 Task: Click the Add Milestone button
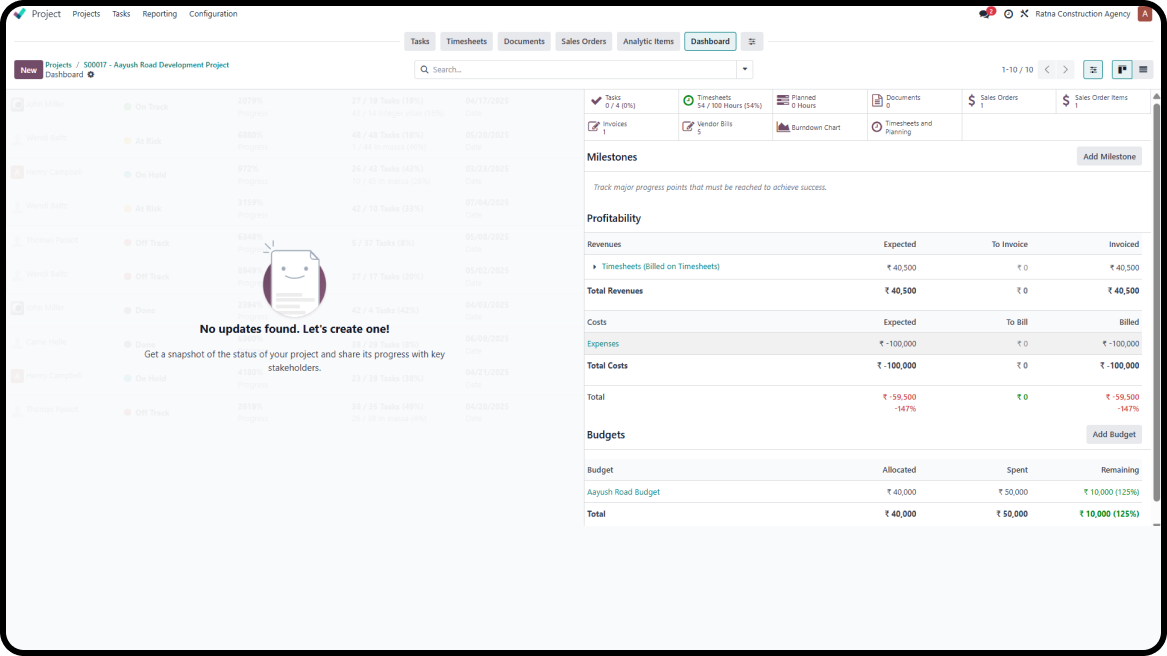point(1109,157)
